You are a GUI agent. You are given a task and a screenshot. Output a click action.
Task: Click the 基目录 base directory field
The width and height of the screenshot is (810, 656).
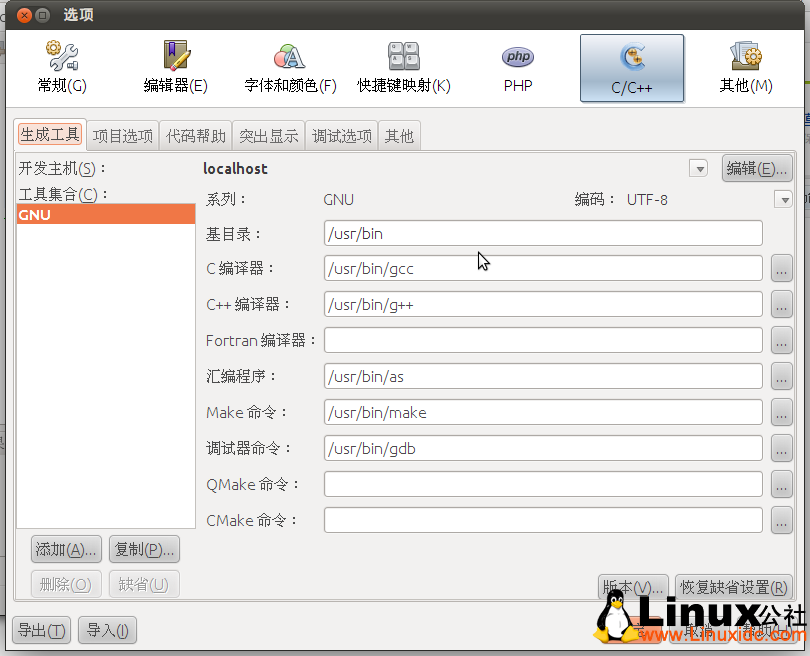[x=543, y=233]
